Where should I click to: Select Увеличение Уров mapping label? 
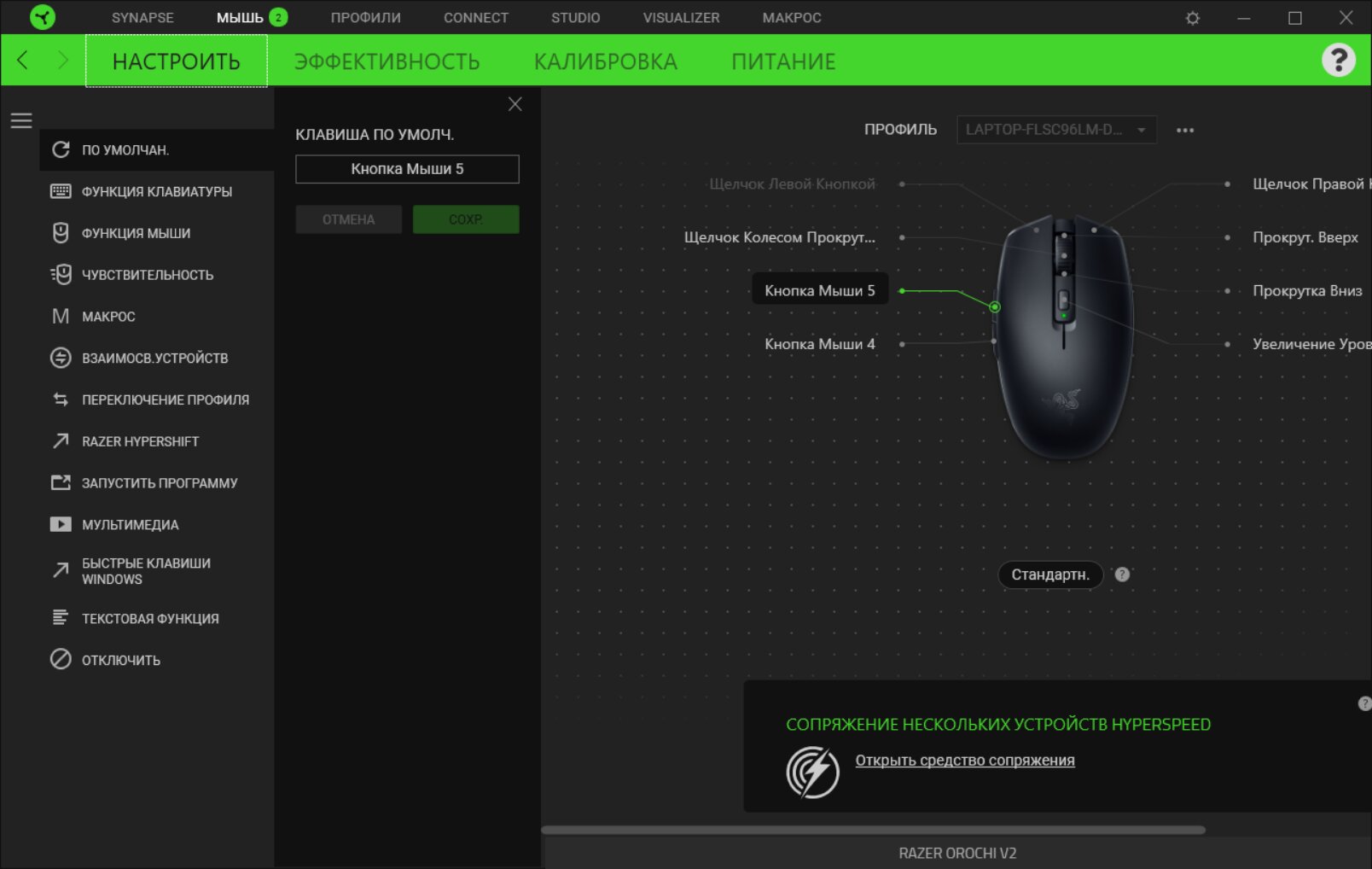click(x=1311, y=344)
